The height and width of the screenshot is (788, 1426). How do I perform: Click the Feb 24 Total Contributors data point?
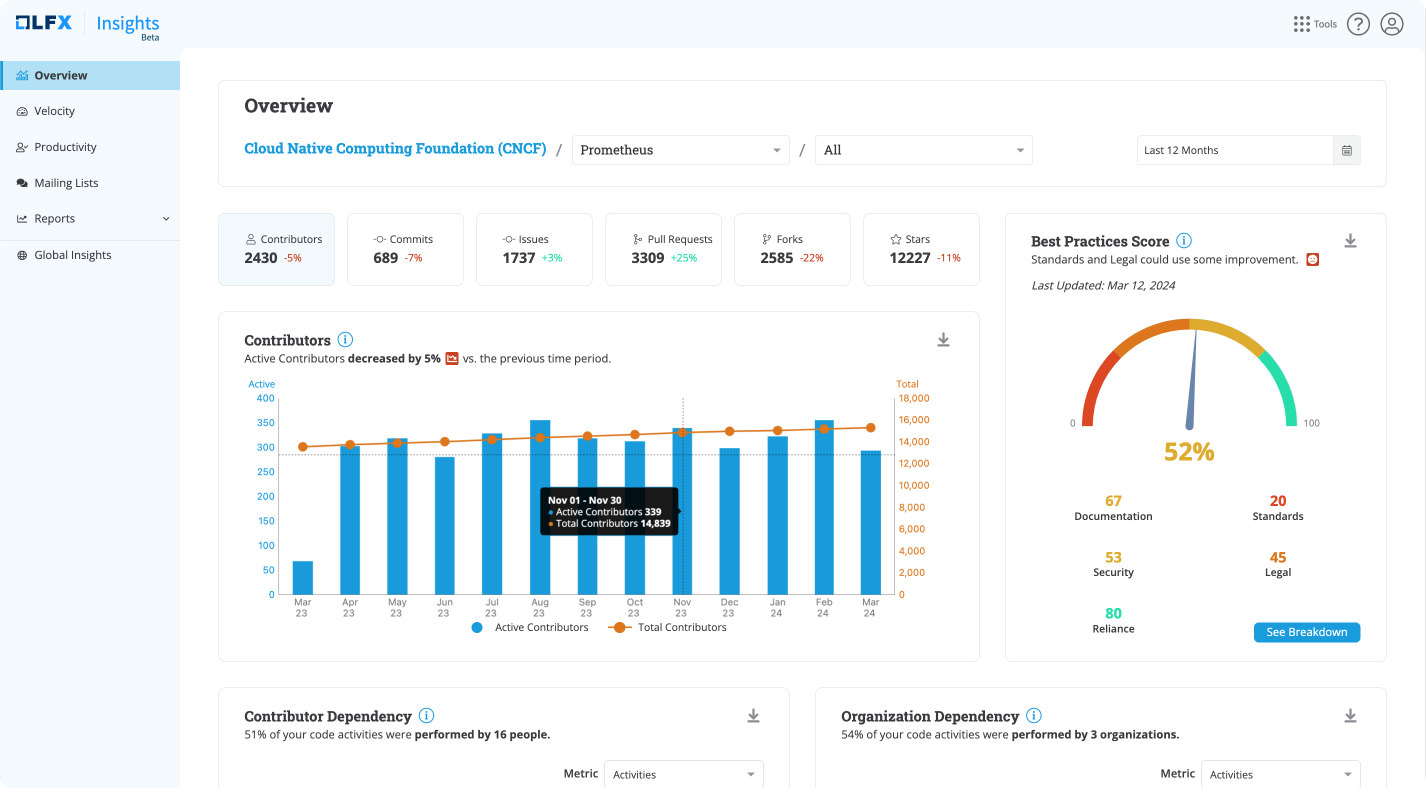coord(824,429)
